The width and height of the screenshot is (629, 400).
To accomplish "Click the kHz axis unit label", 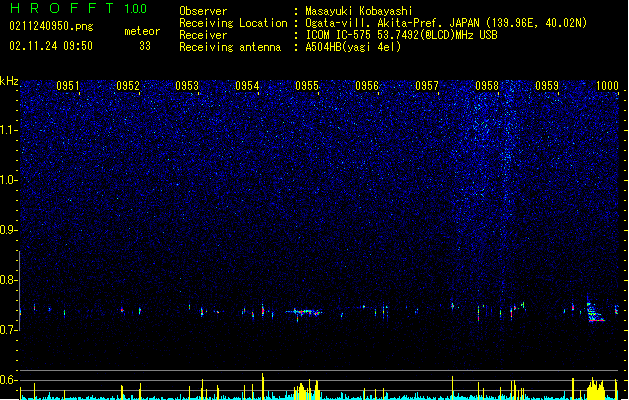I will pos(9,81).
